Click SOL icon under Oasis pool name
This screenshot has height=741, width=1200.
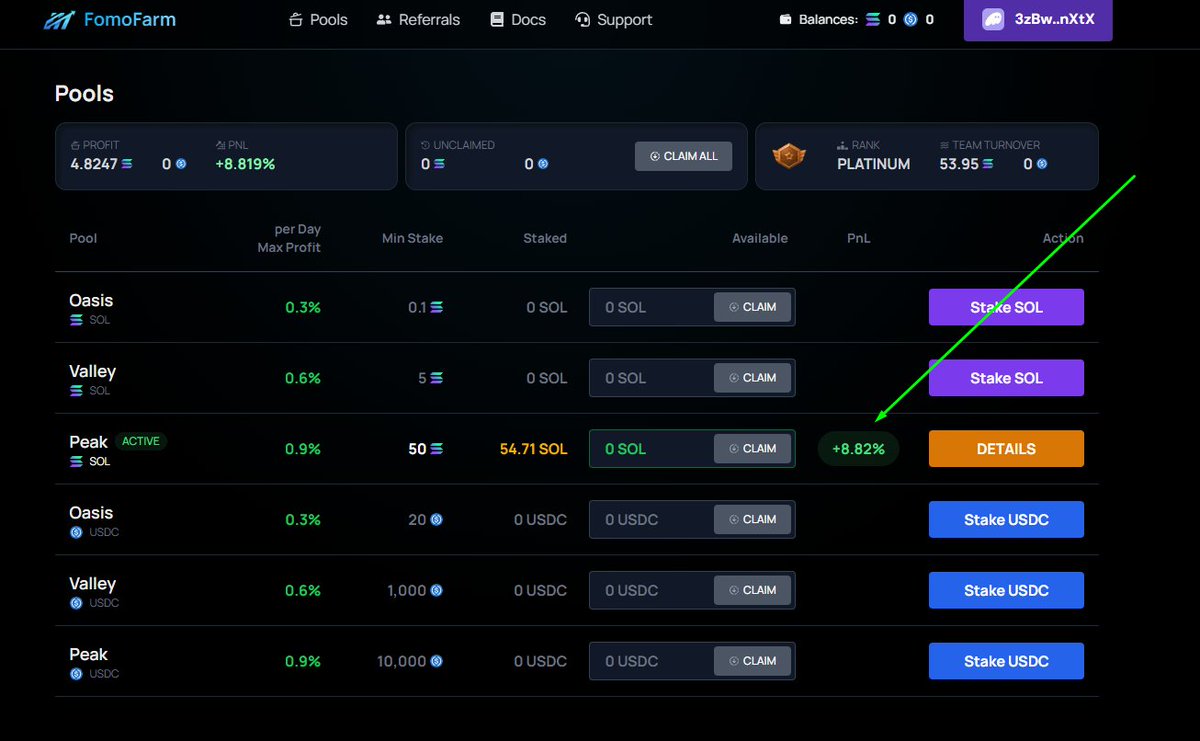click(76, 320)
